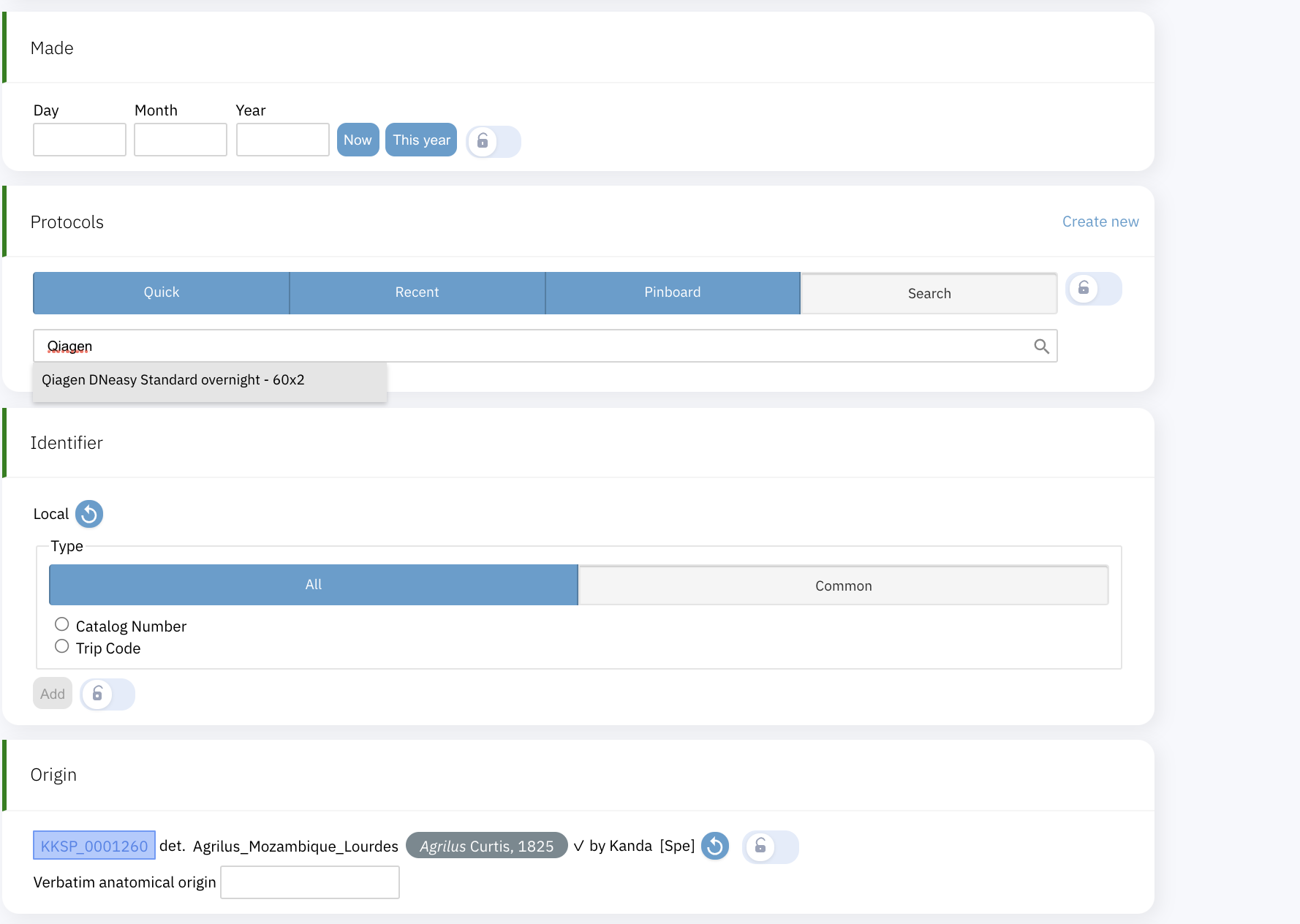Toggle the lock switch next to Add button

click(107, 694)
